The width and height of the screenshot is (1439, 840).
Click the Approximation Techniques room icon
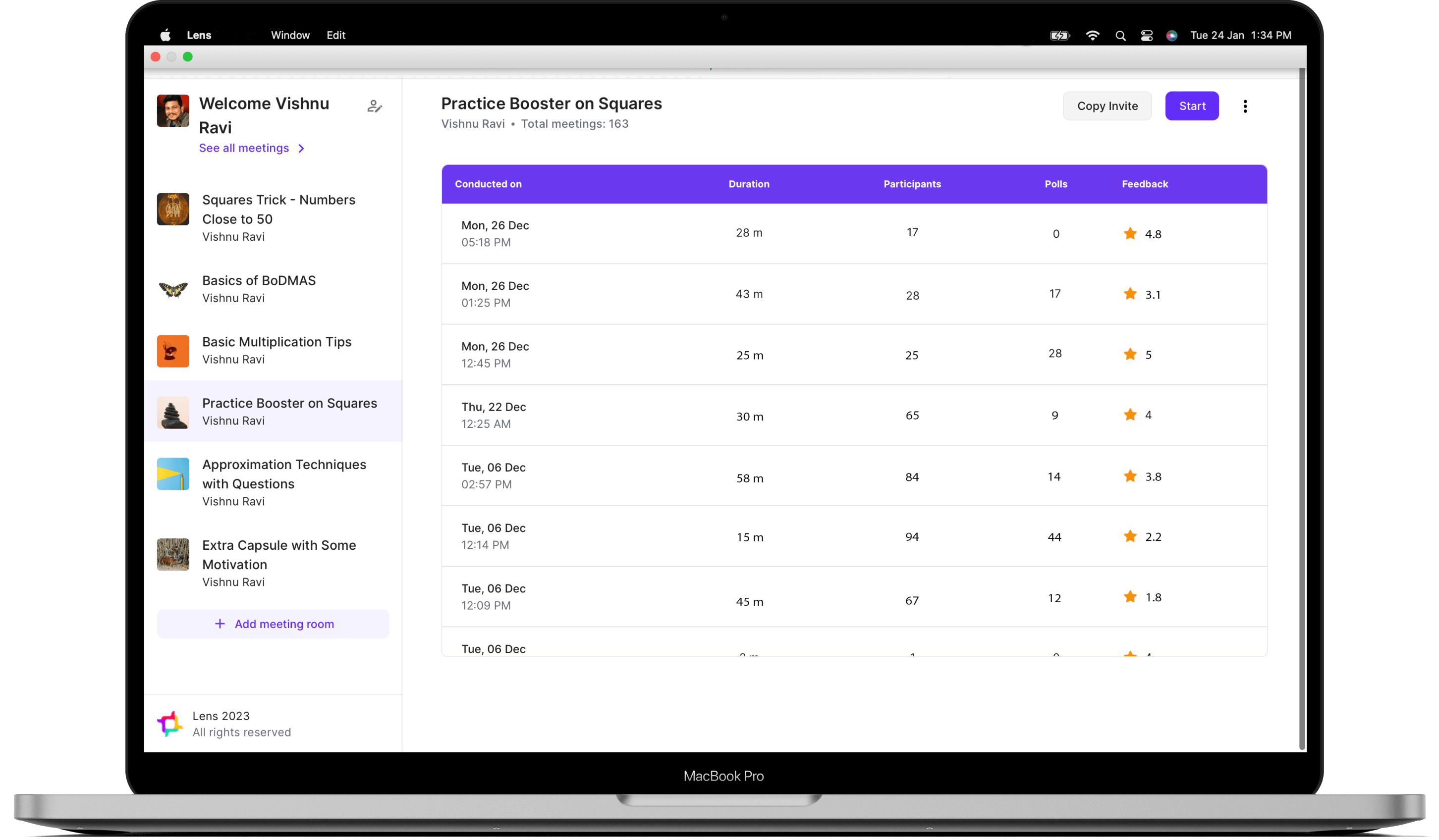click(173, 473)
